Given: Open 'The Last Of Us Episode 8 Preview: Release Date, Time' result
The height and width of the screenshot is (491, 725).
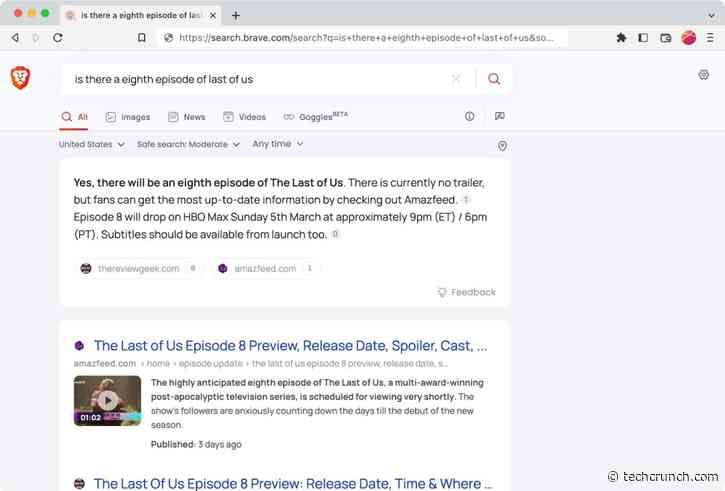Looking at the screenshot, I should tap(293, 483).
